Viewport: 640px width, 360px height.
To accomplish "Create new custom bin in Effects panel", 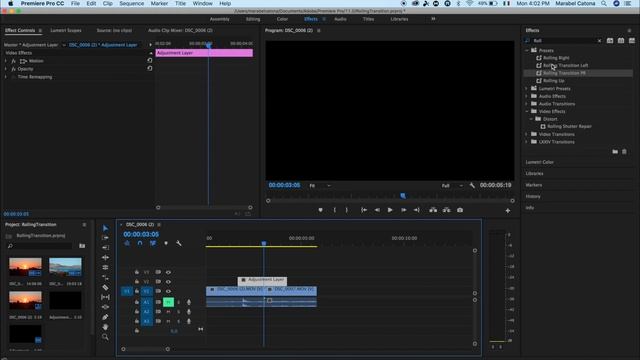I will (x=615, y=152).
